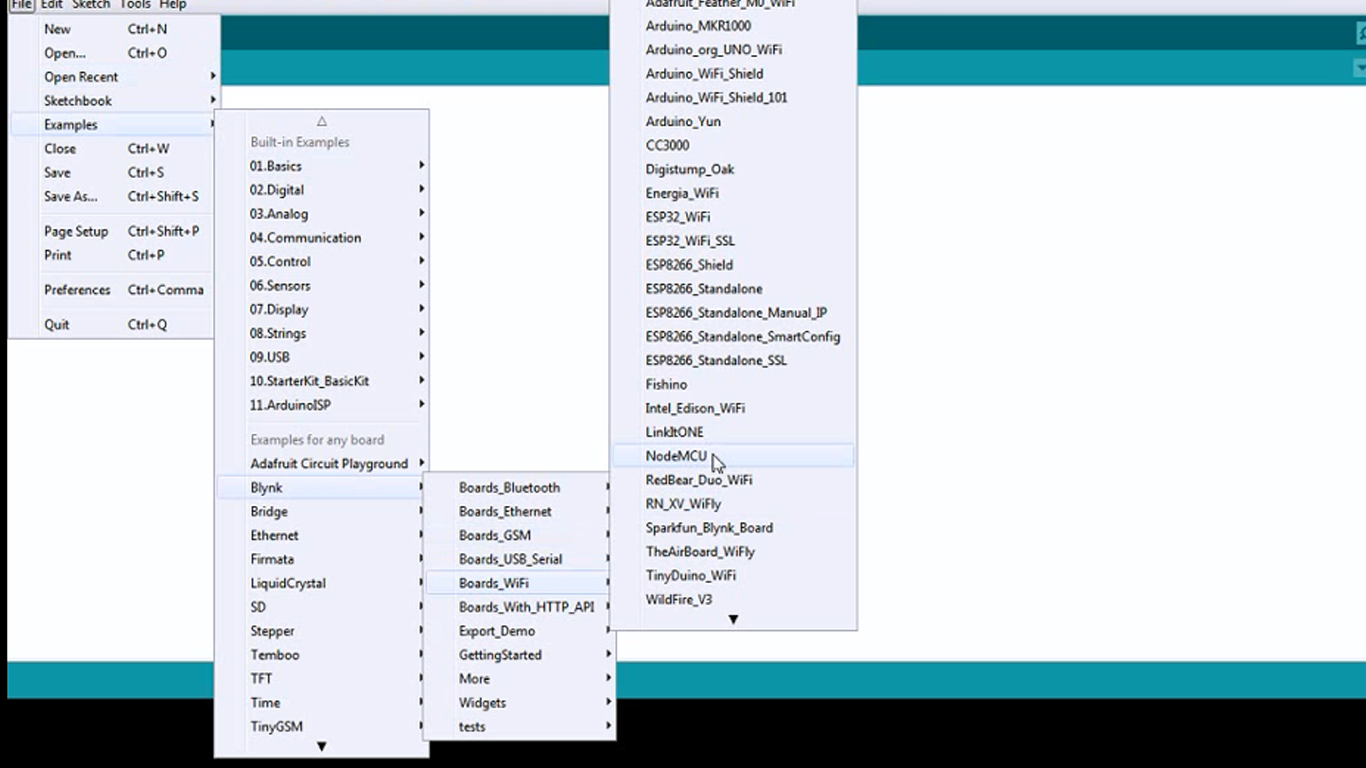The width and height of the screenshot is (1366, 768).
Task: Open the Sketch menu
Action: 91,5
